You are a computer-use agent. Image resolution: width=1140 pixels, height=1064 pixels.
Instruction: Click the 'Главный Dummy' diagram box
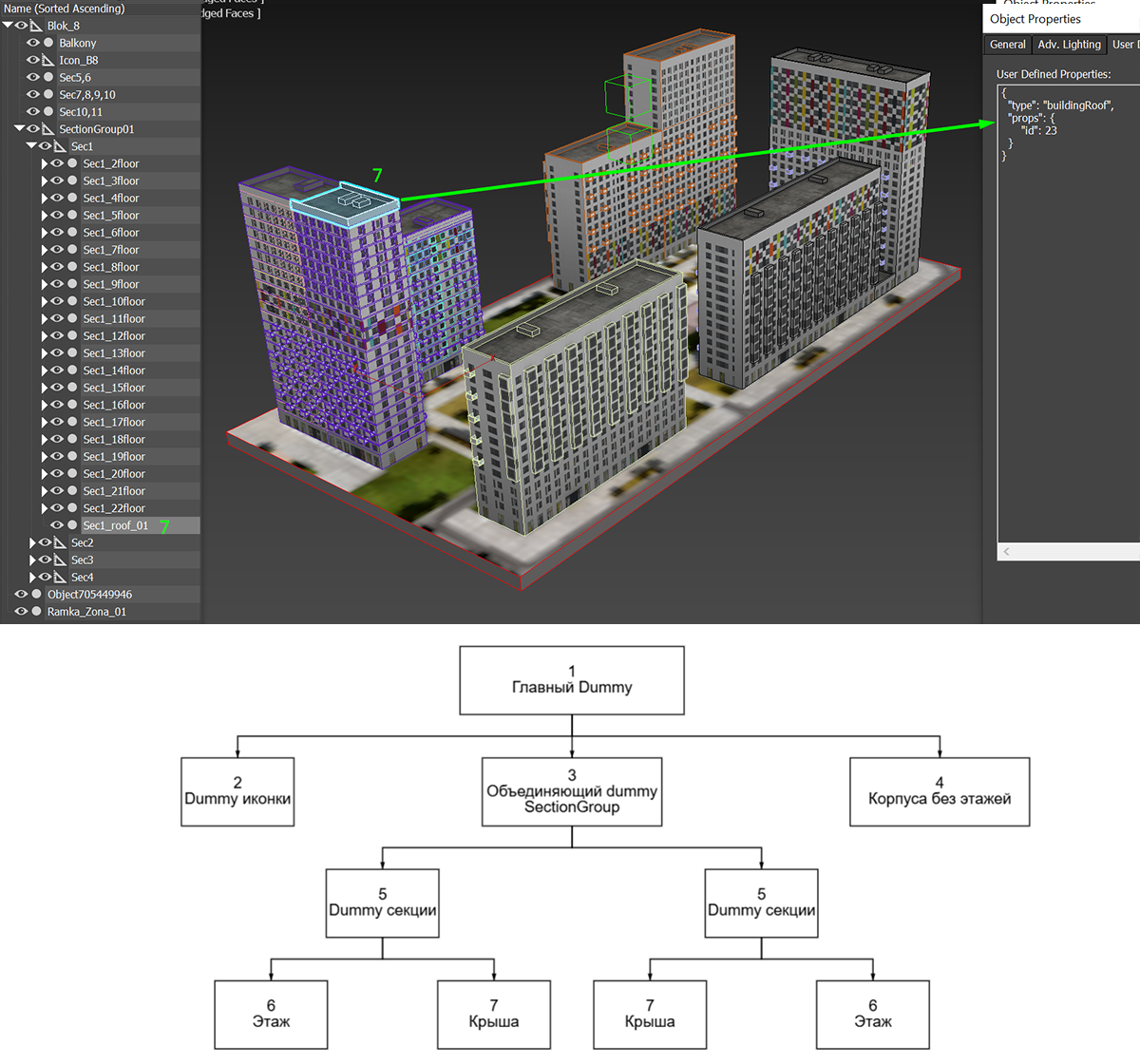(x=572, y=680)
